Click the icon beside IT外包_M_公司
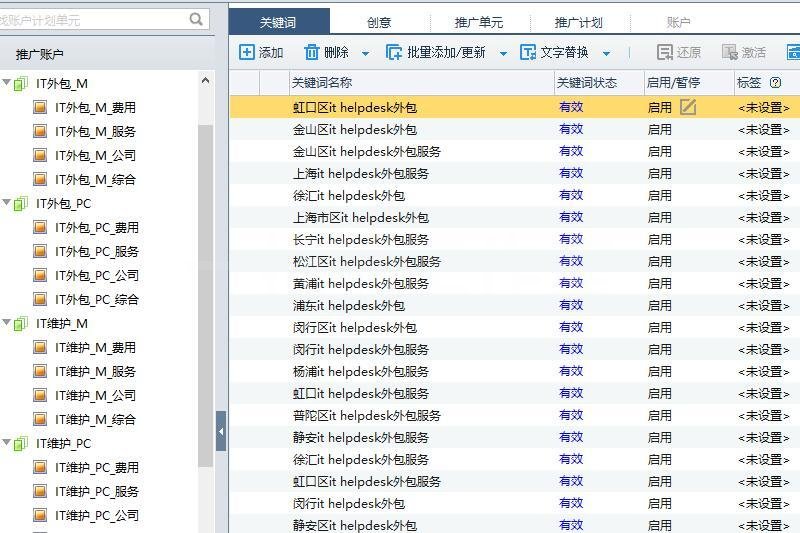Image resolution: width=800 pixels, height=533 pixels. pos(40,155)
